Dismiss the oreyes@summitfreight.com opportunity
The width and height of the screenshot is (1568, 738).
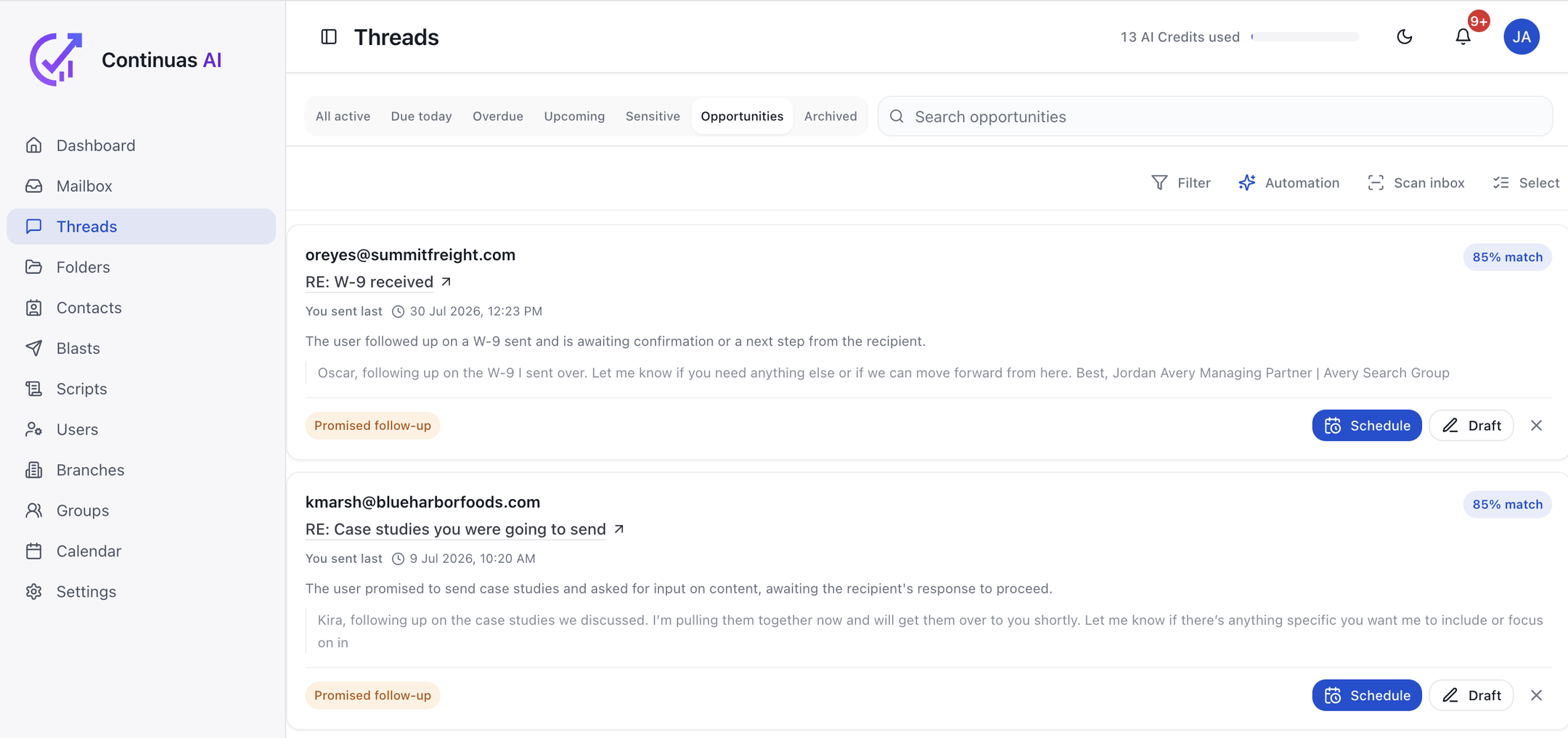(1537, 426)
